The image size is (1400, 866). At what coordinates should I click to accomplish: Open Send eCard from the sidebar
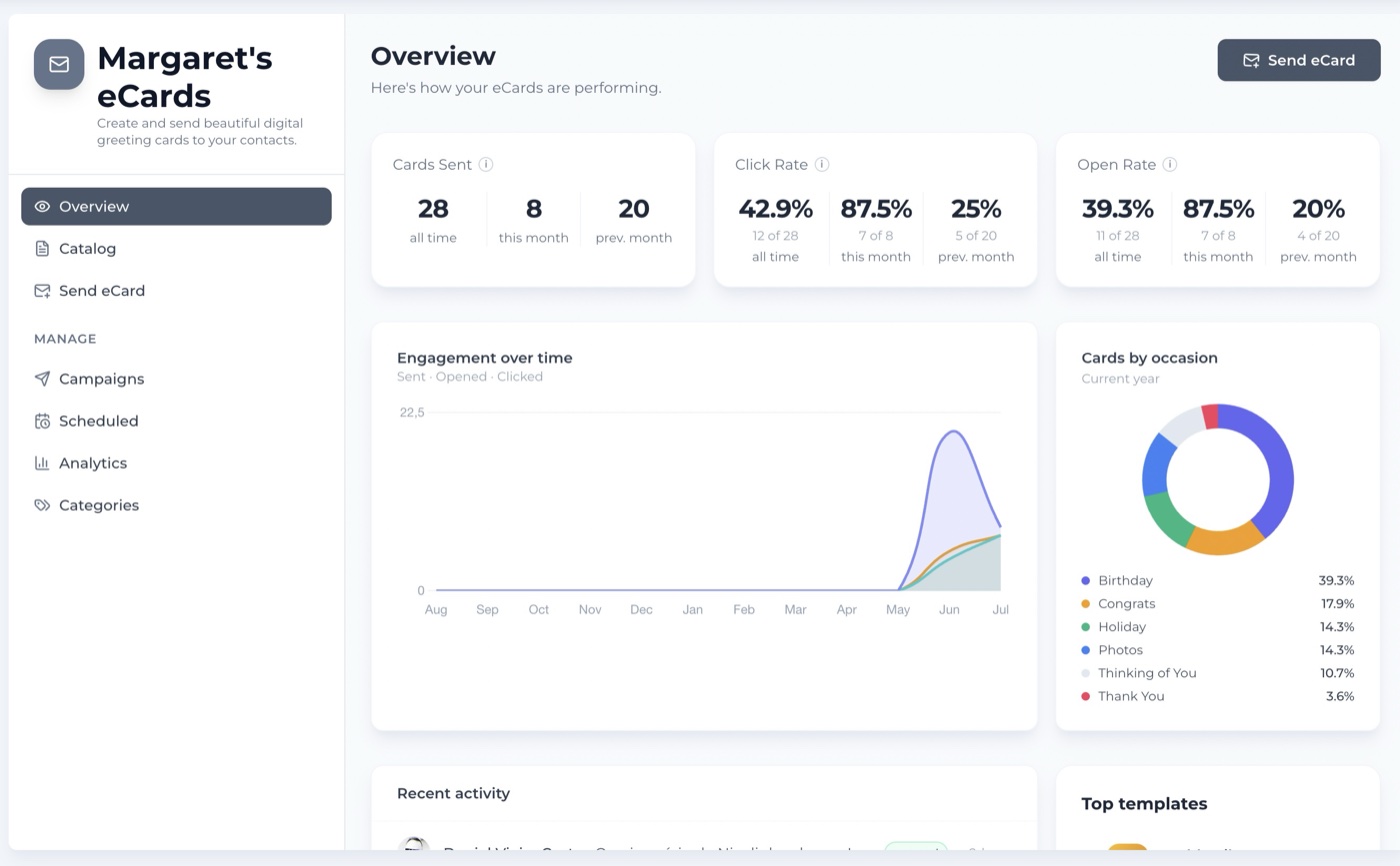pyautogui.click(x=176, y=290)
